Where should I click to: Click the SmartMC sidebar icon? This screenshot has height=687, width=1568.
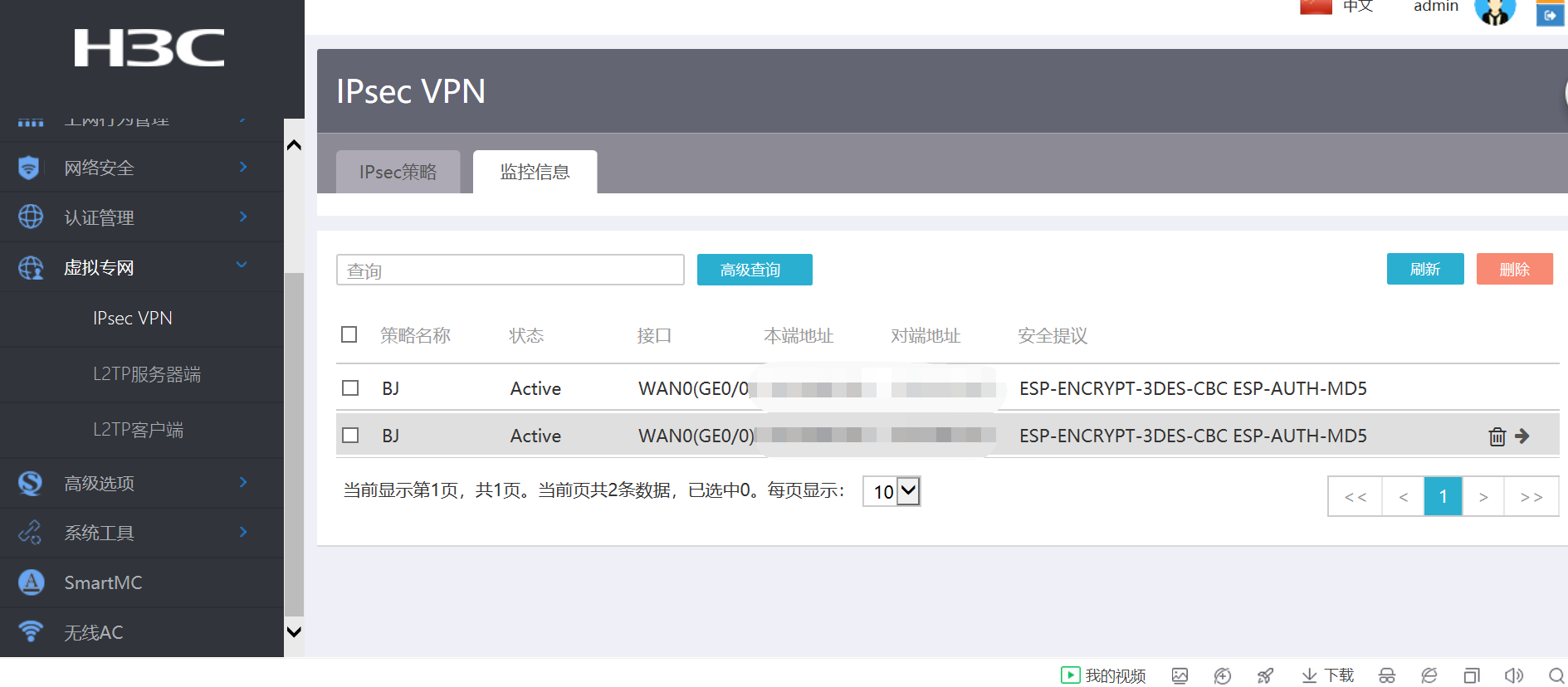coord(32,582)
